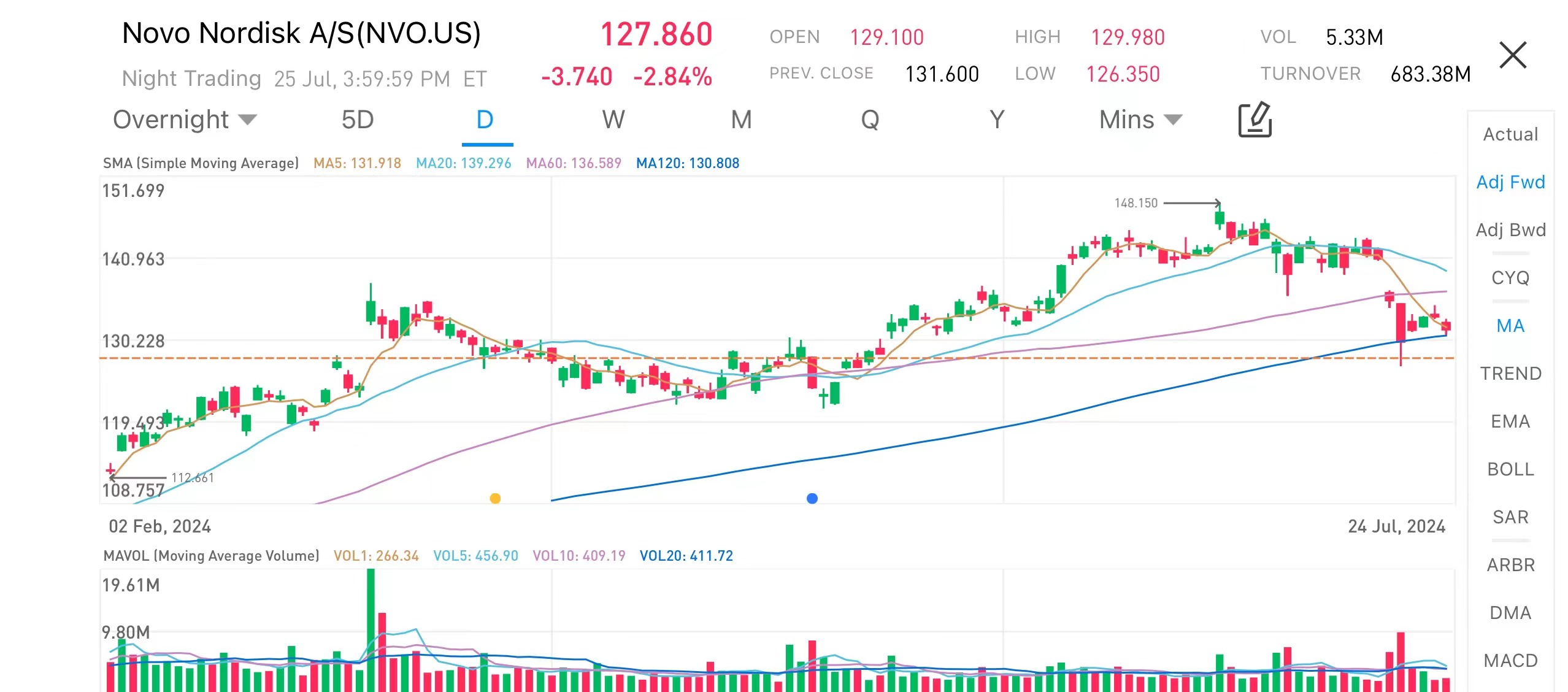Click the VOL value 5.33M
The width and height of the screenshot is (1568, 692).
[1355, 37]
